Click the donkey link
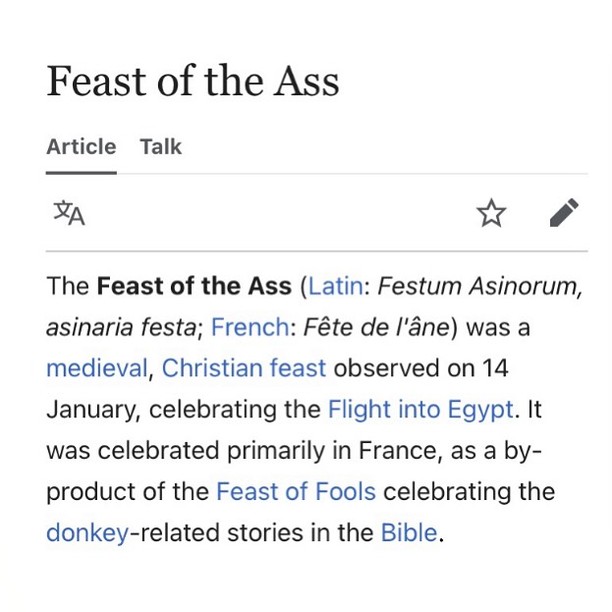 coord(87,533)
